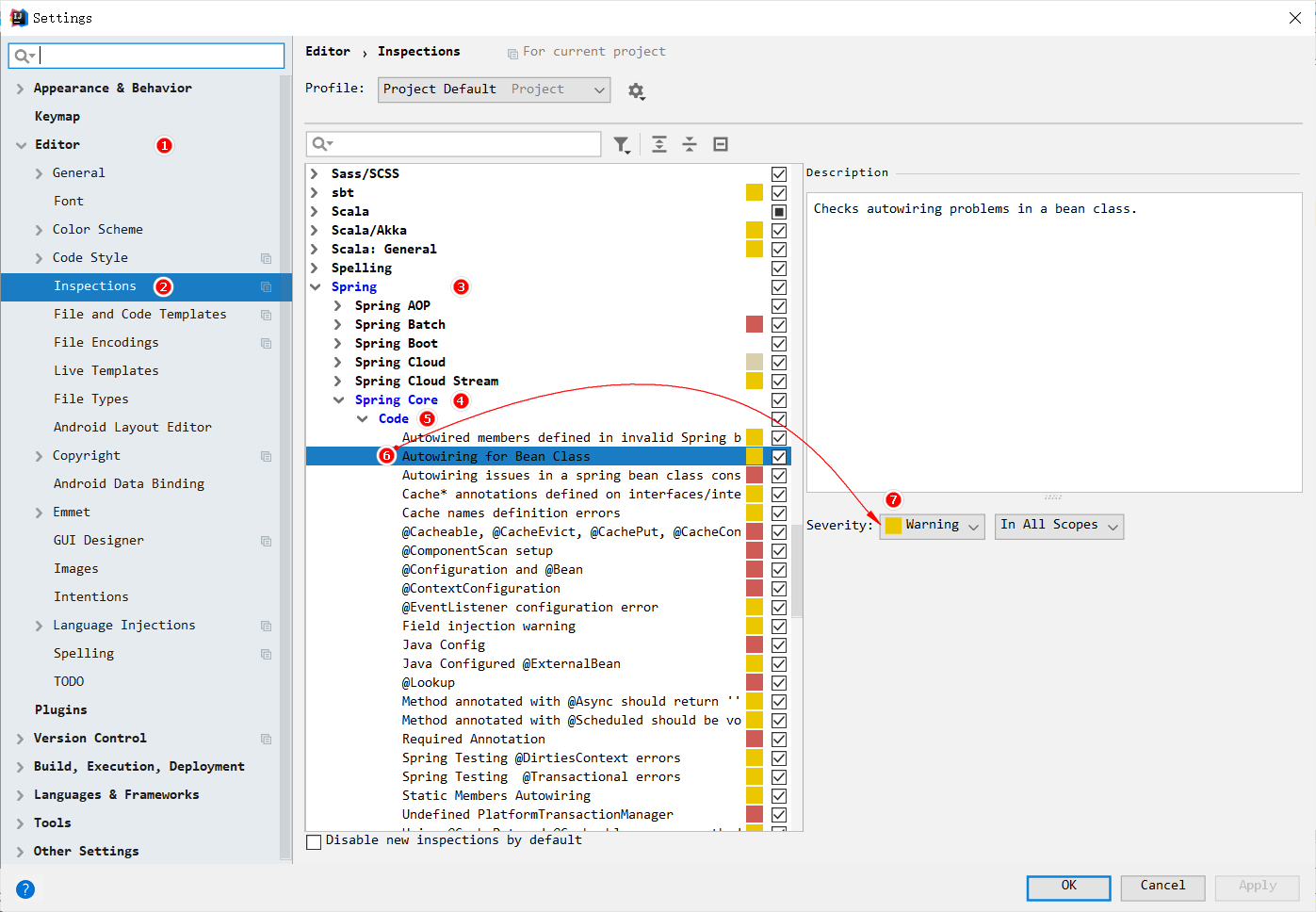
Task: Open the Plugins settings page
Action: pos(60,710)
